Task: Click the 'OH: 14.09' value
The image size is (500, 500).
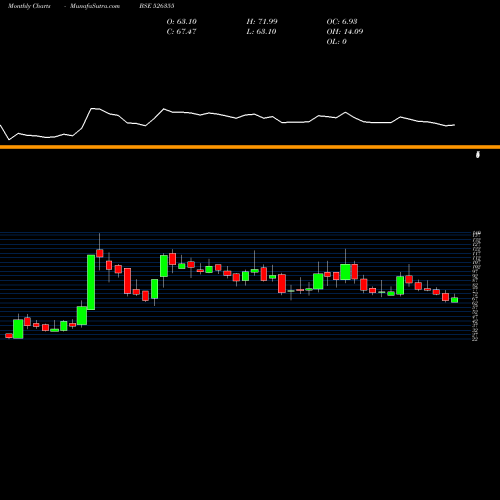Action: point(345,32)
